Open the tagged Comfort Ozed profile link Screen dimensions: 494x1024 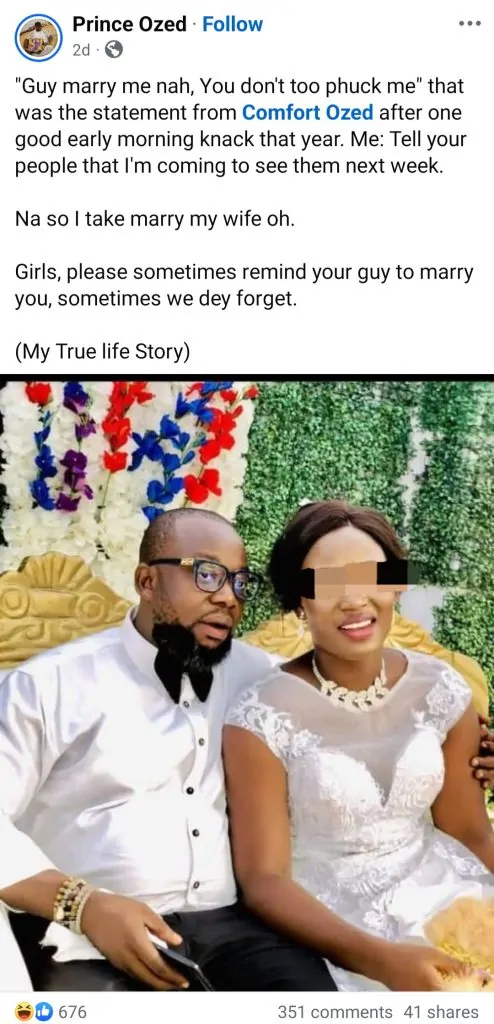click(308, 112)
